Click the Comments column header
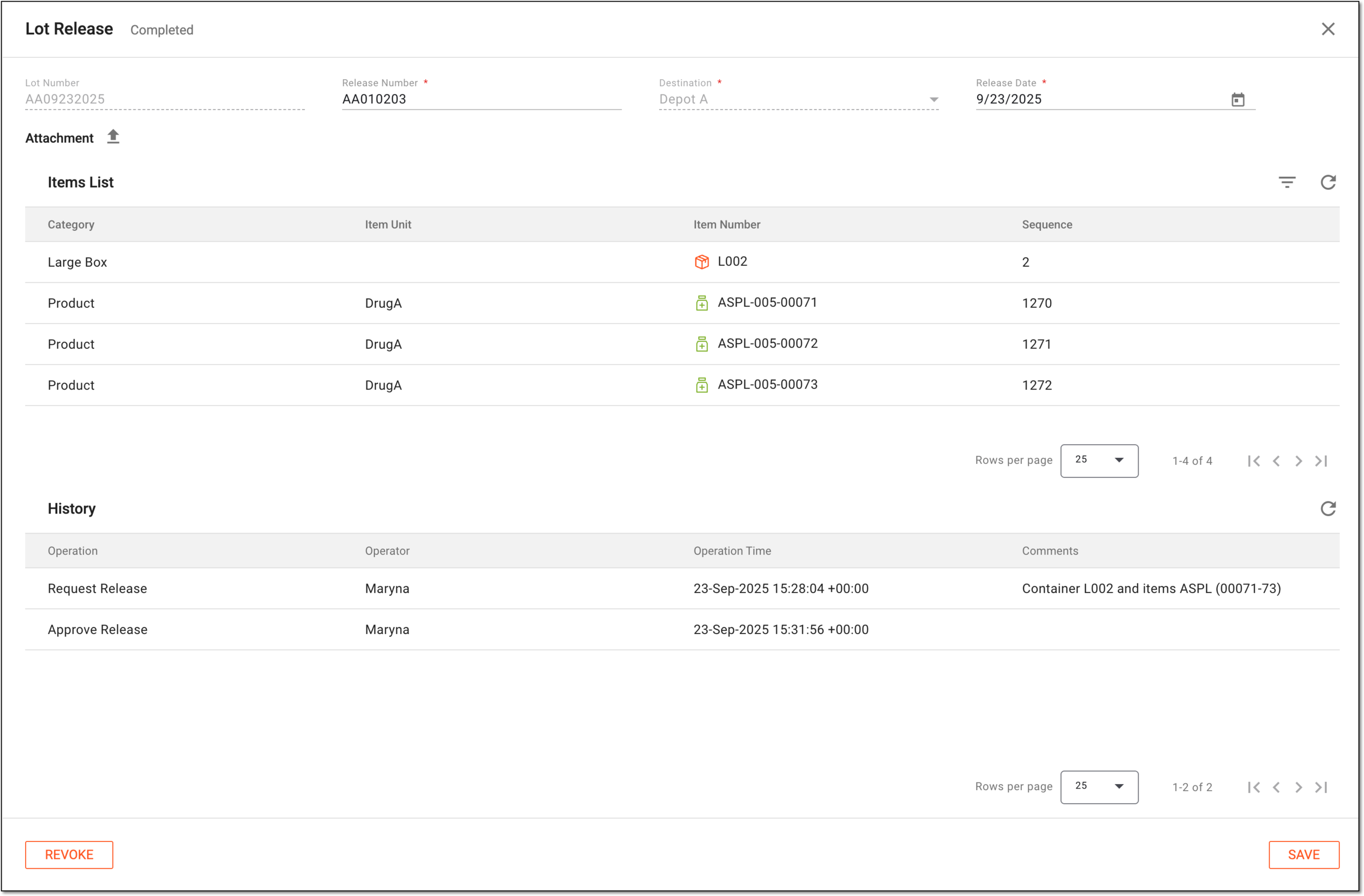Viewport: 1364px width, 896px height. tap(1050, 551)
